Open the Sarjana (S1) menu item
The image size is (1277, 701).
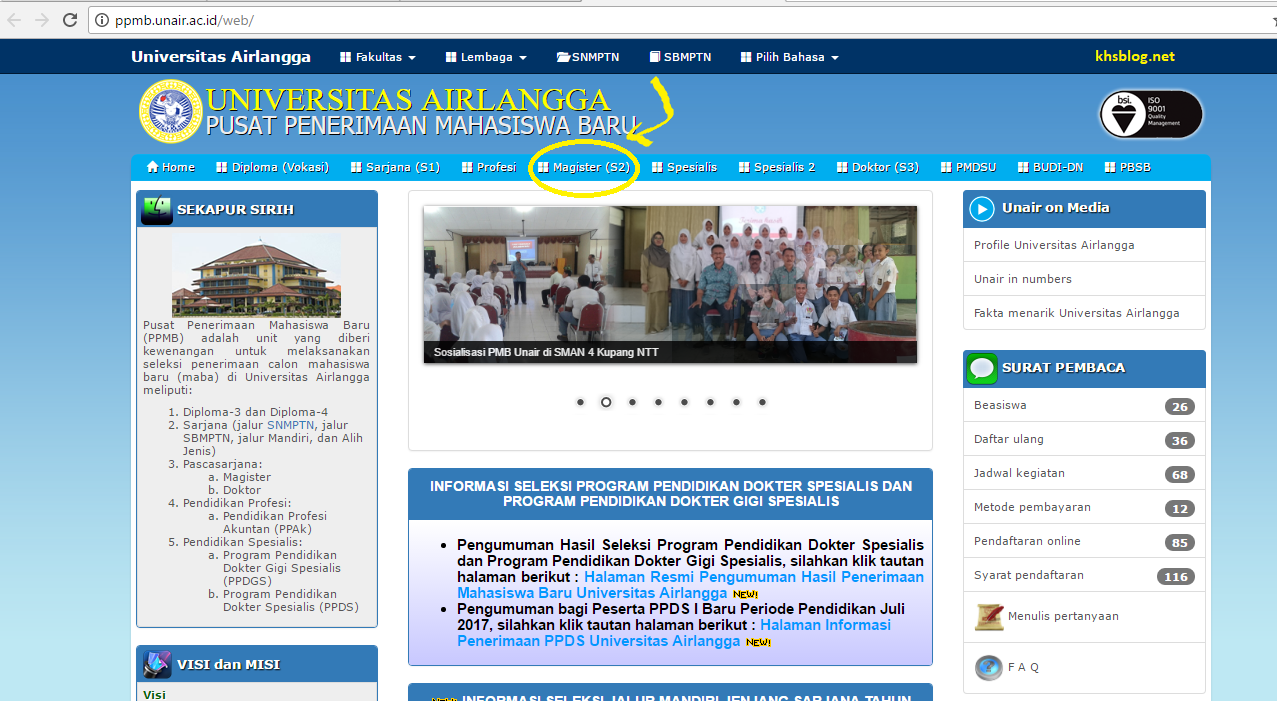(396, 167)
